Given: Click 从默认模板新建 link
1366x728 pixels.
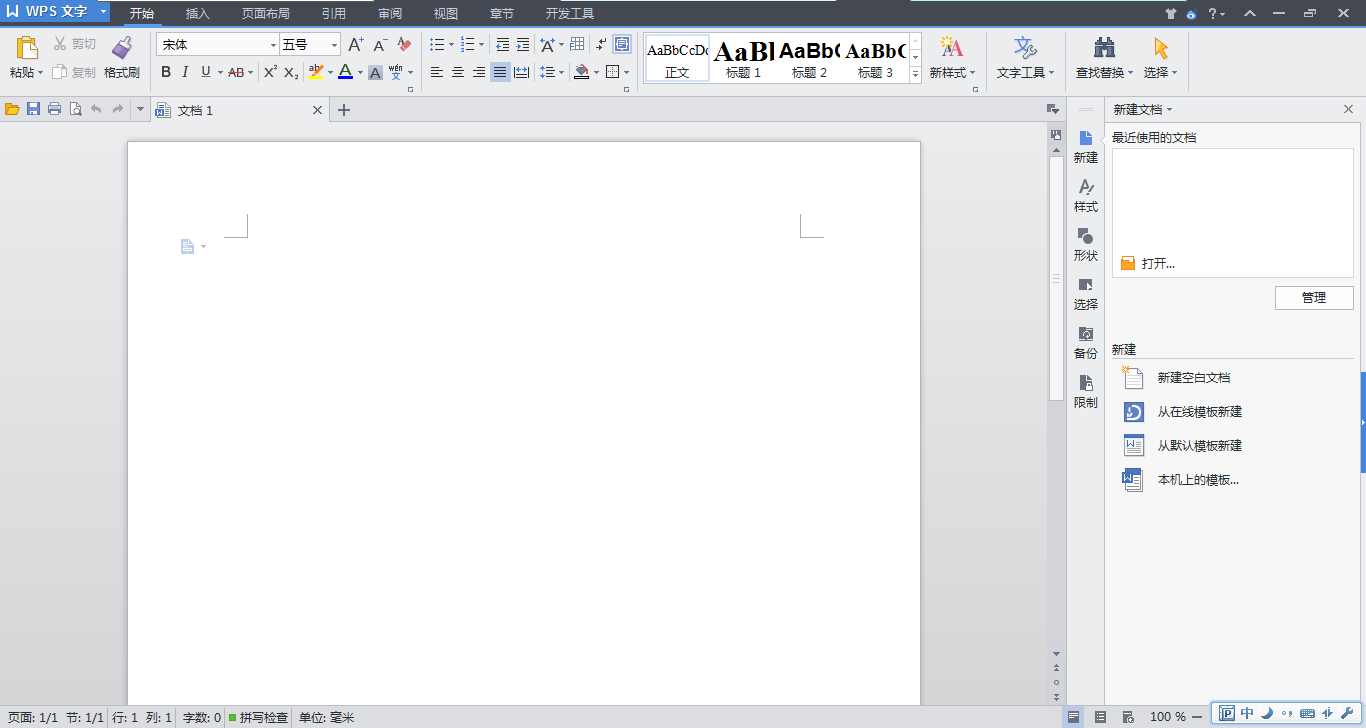Looking at the screenshot, I should 1200,446.
